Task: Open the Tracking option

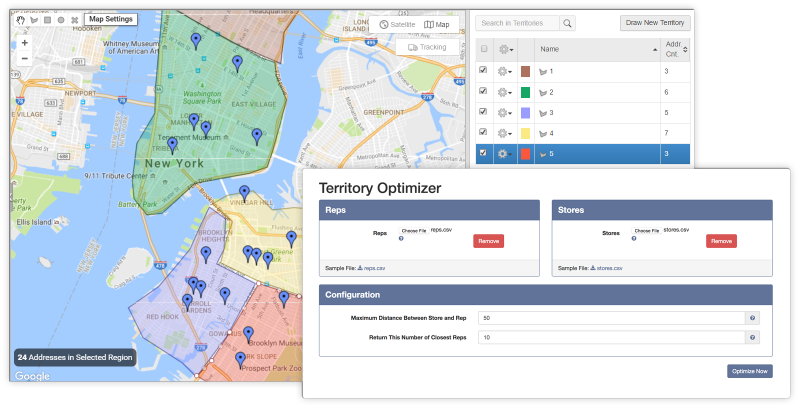Action: pyautogui.click(x=428, y=47)
